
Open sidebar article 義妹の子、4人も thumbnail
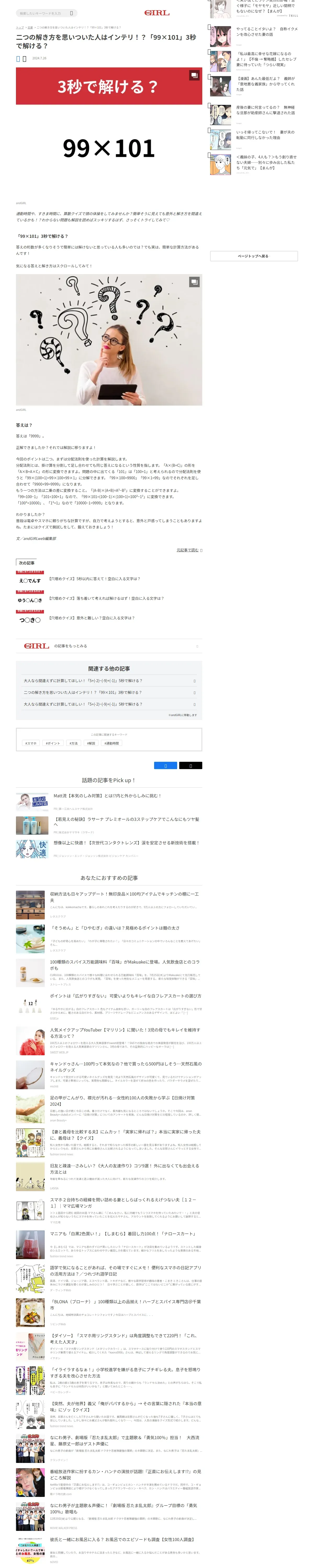[221, 164]
